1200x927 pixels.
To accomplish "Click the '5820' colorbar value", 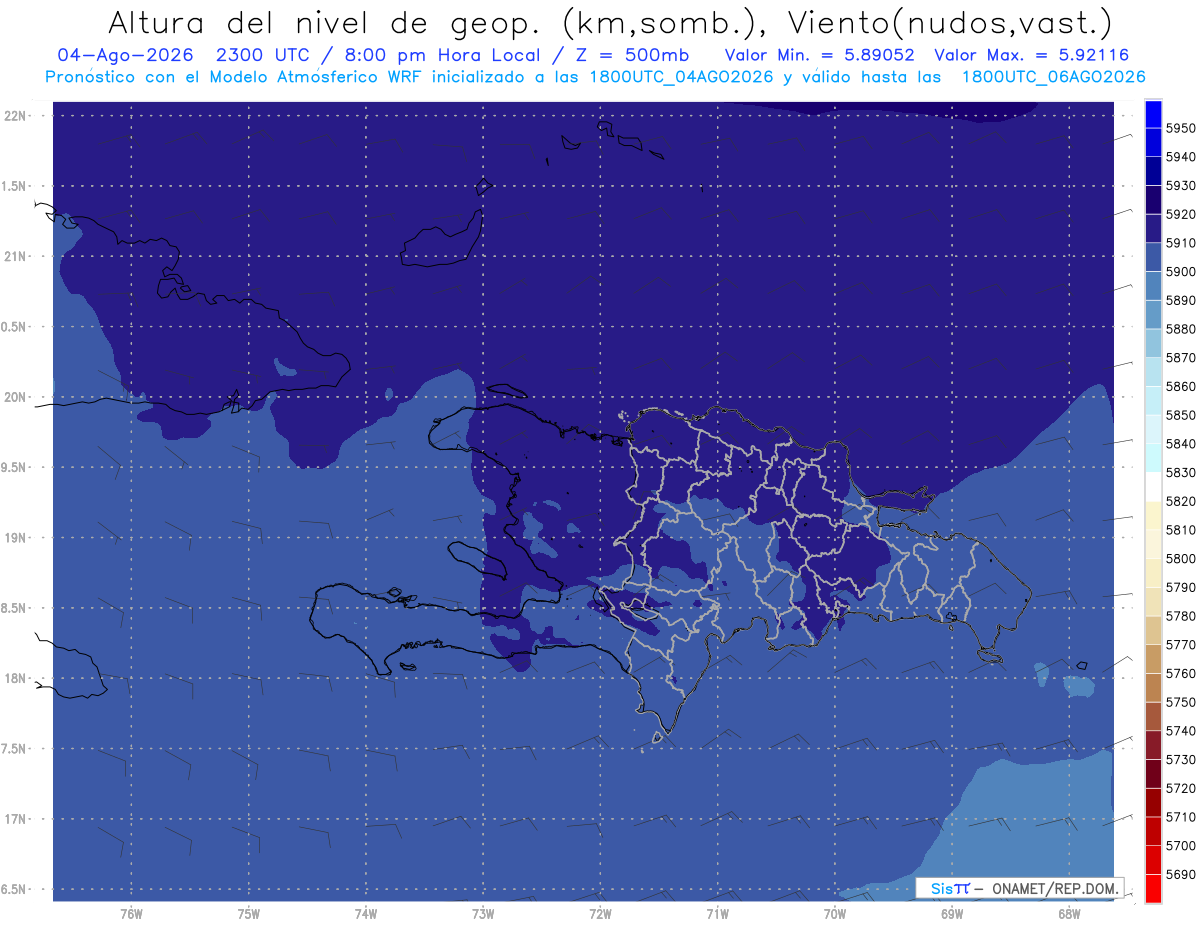I will tap(1180, 501).
